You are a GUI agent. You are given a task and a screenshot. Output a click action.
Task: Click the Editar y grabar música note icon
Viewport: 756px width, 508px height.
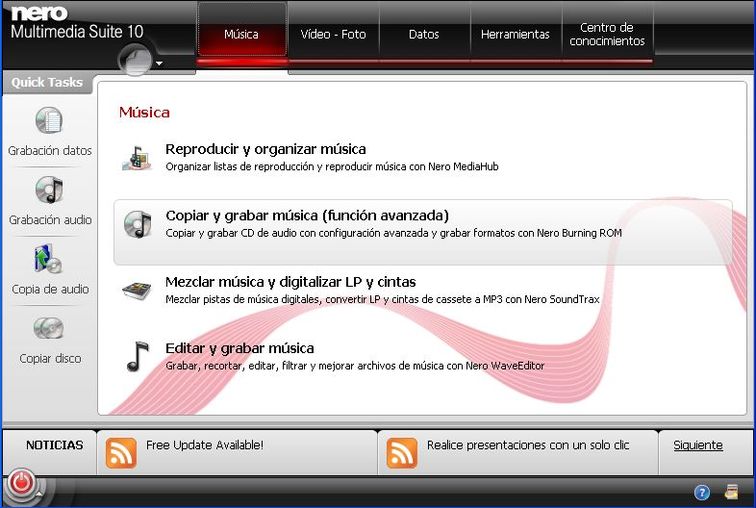[137, 357]
